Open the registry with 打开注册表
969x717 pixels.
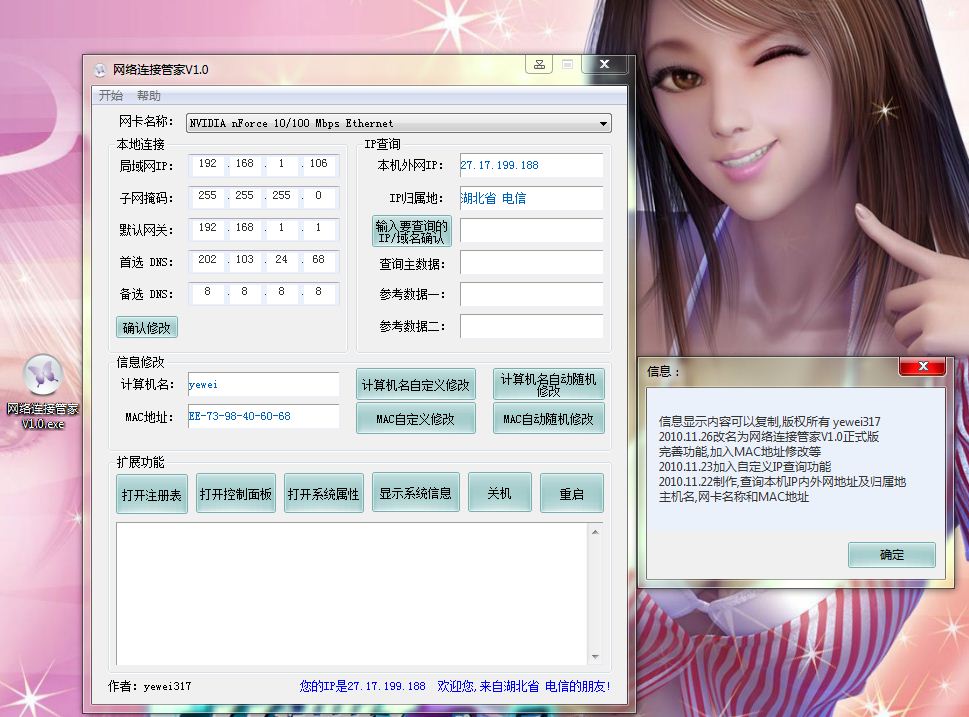[151, 494]
